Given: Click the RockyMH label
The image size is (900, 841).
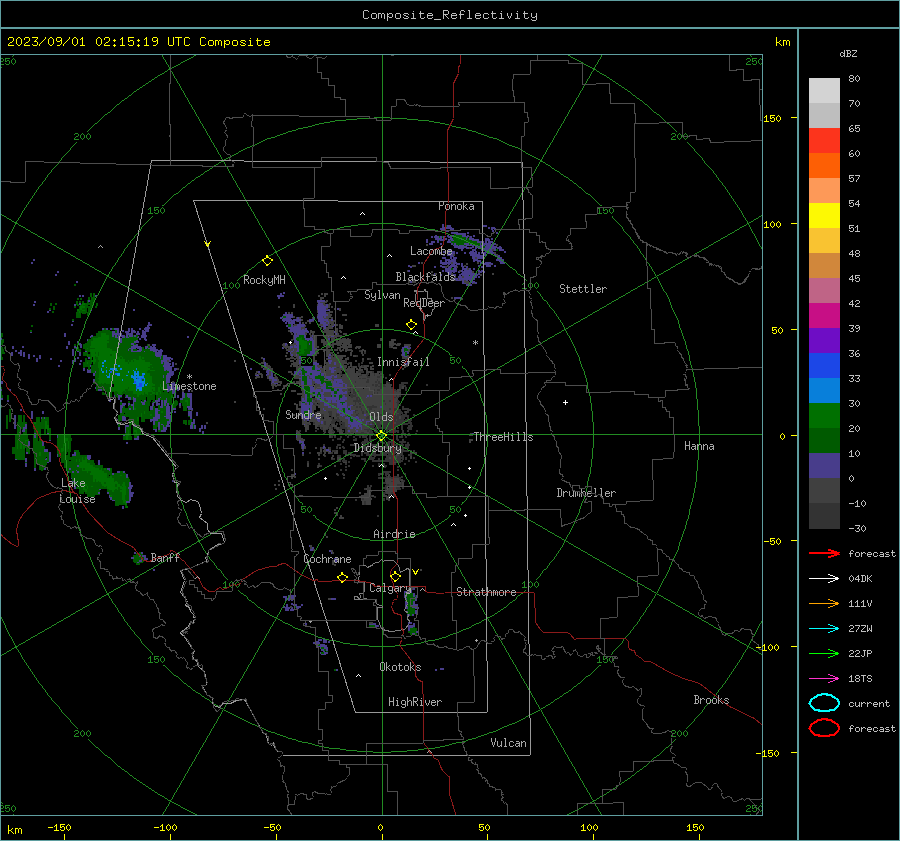Looking at the screenshot, I should [264, 280].
